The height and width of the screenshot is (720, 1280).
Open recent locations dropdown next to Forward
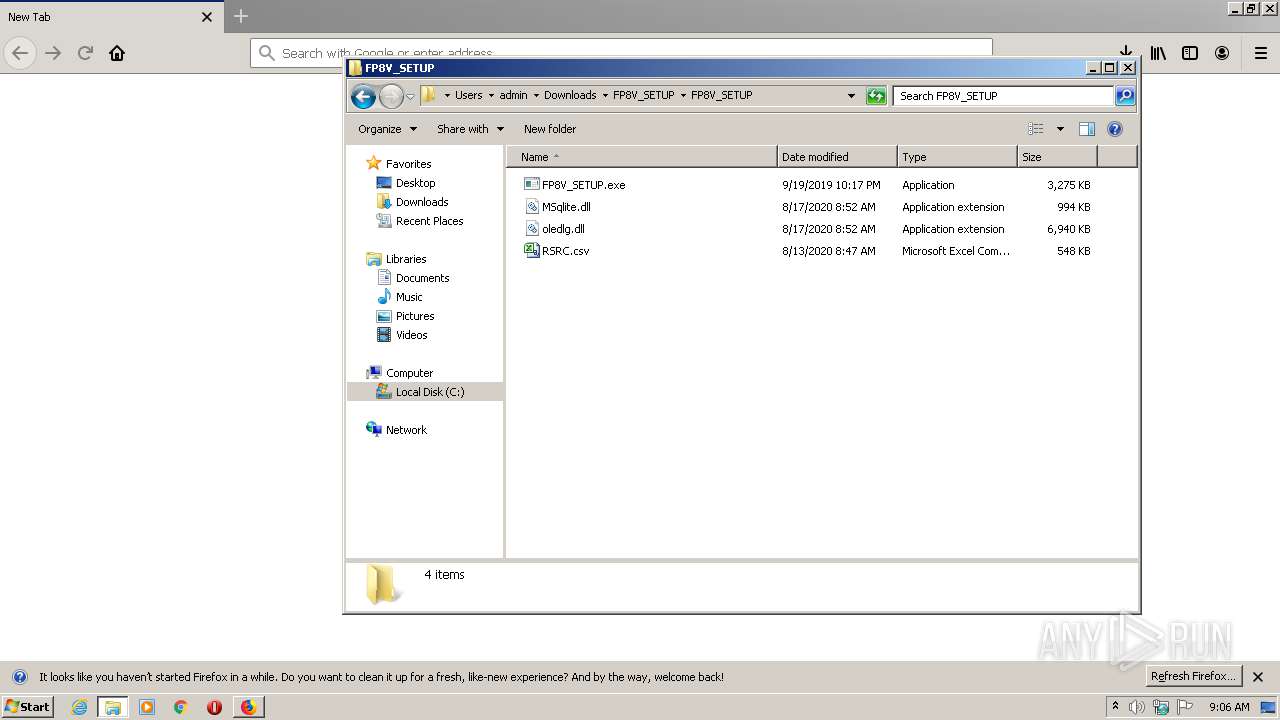pos(410,96)
